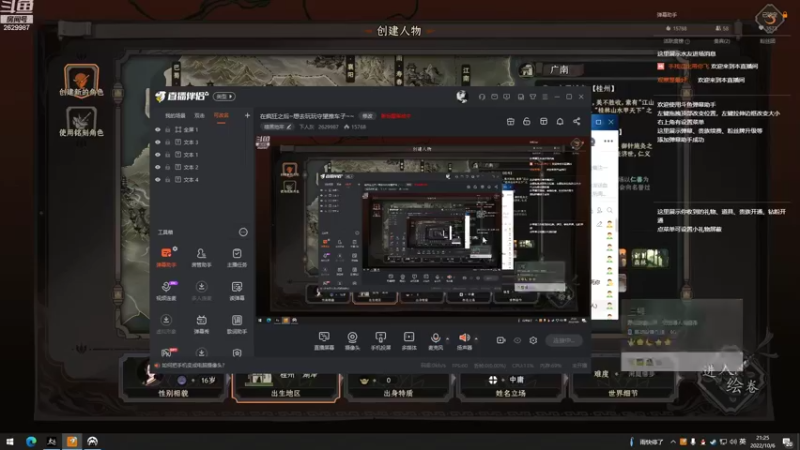
Task: Add a 多媒体 media source
Action: coord(409,340)
